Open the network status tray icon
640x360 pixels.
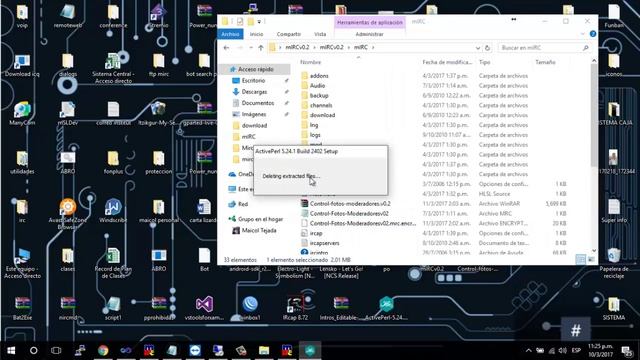point(551,350)
